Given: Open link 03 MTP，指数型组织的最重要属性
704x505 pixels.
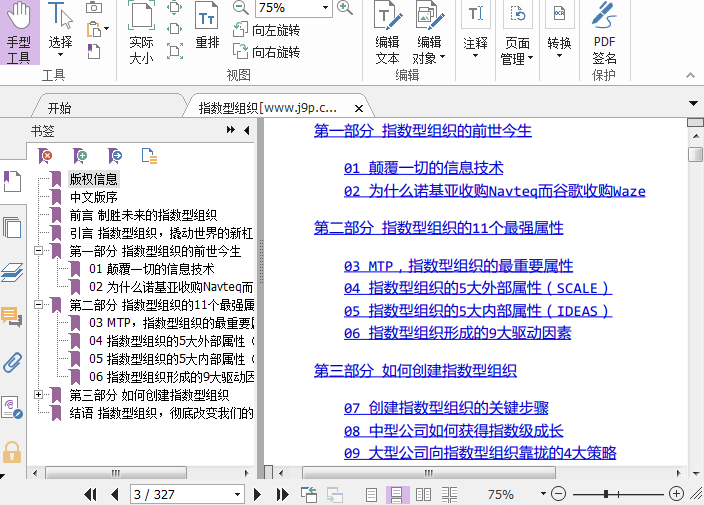Looking at the screenshot, I should [x=458, y=266].
